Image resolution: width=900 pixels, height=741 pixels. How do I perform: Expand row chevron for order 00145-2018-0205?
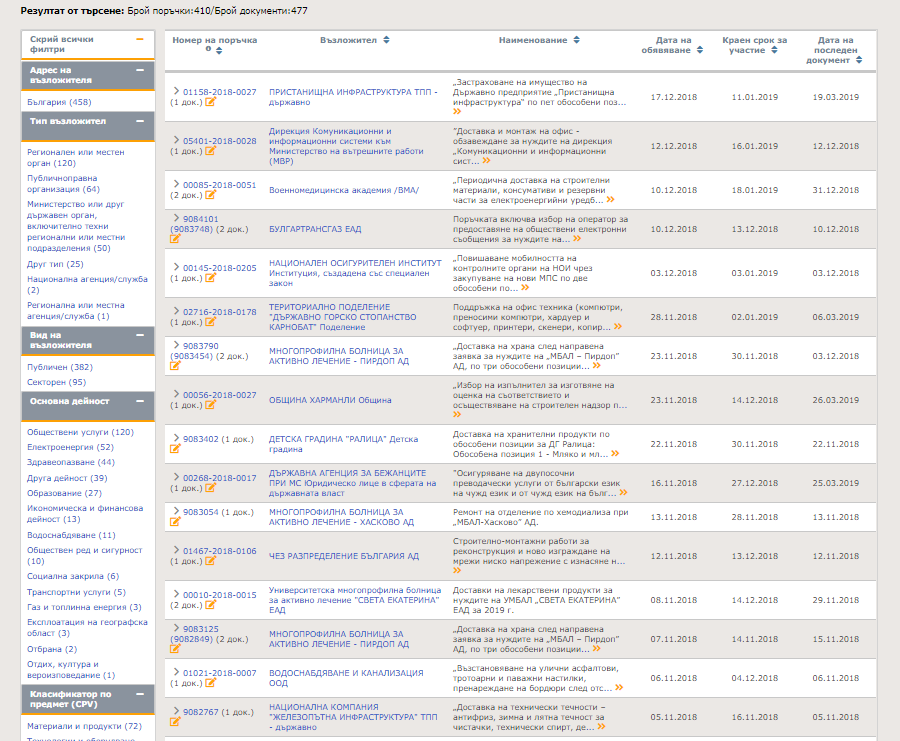pyautogui.click(x=176, y=268)
